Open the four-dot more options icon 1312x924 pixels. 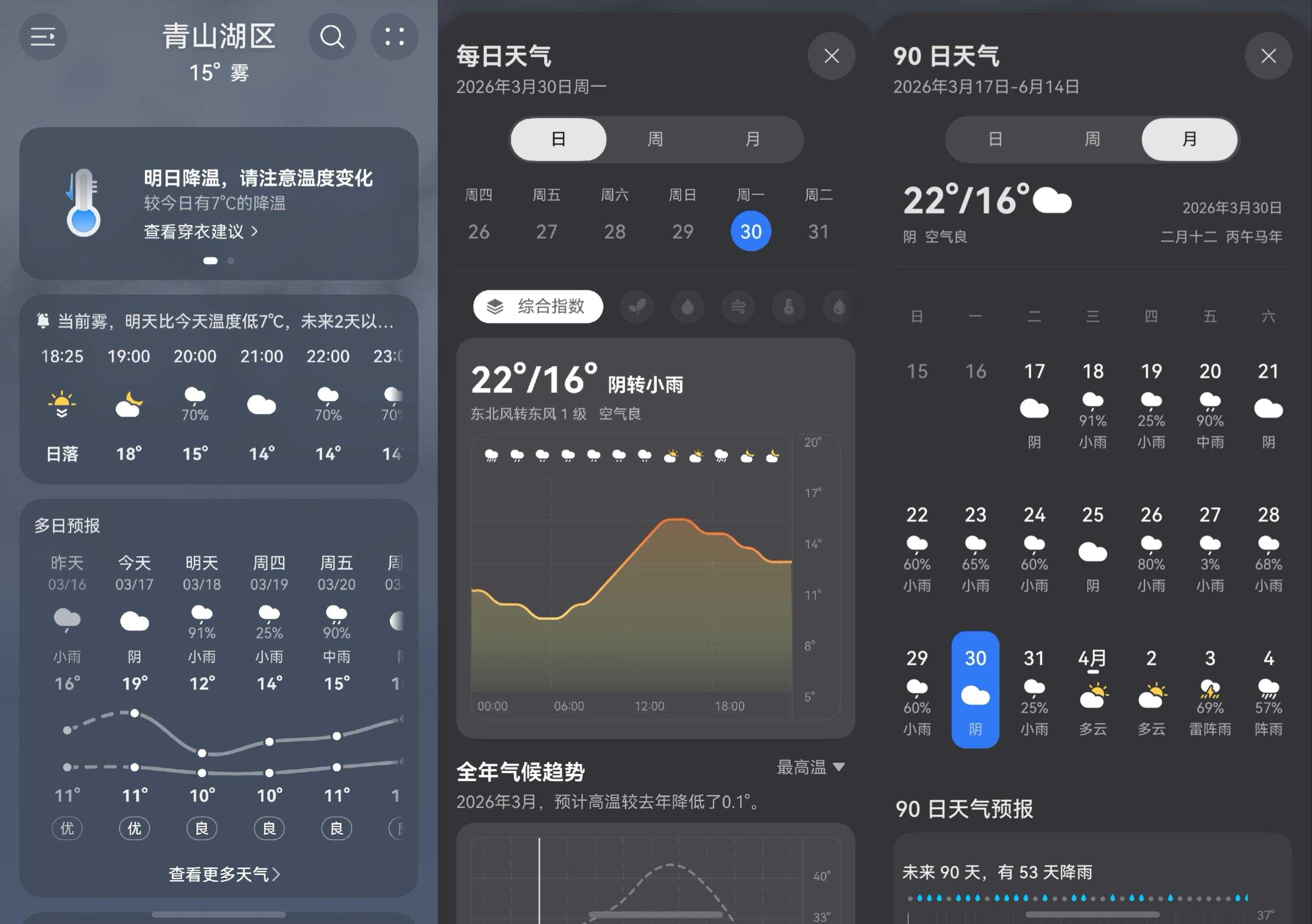(394, 37)
